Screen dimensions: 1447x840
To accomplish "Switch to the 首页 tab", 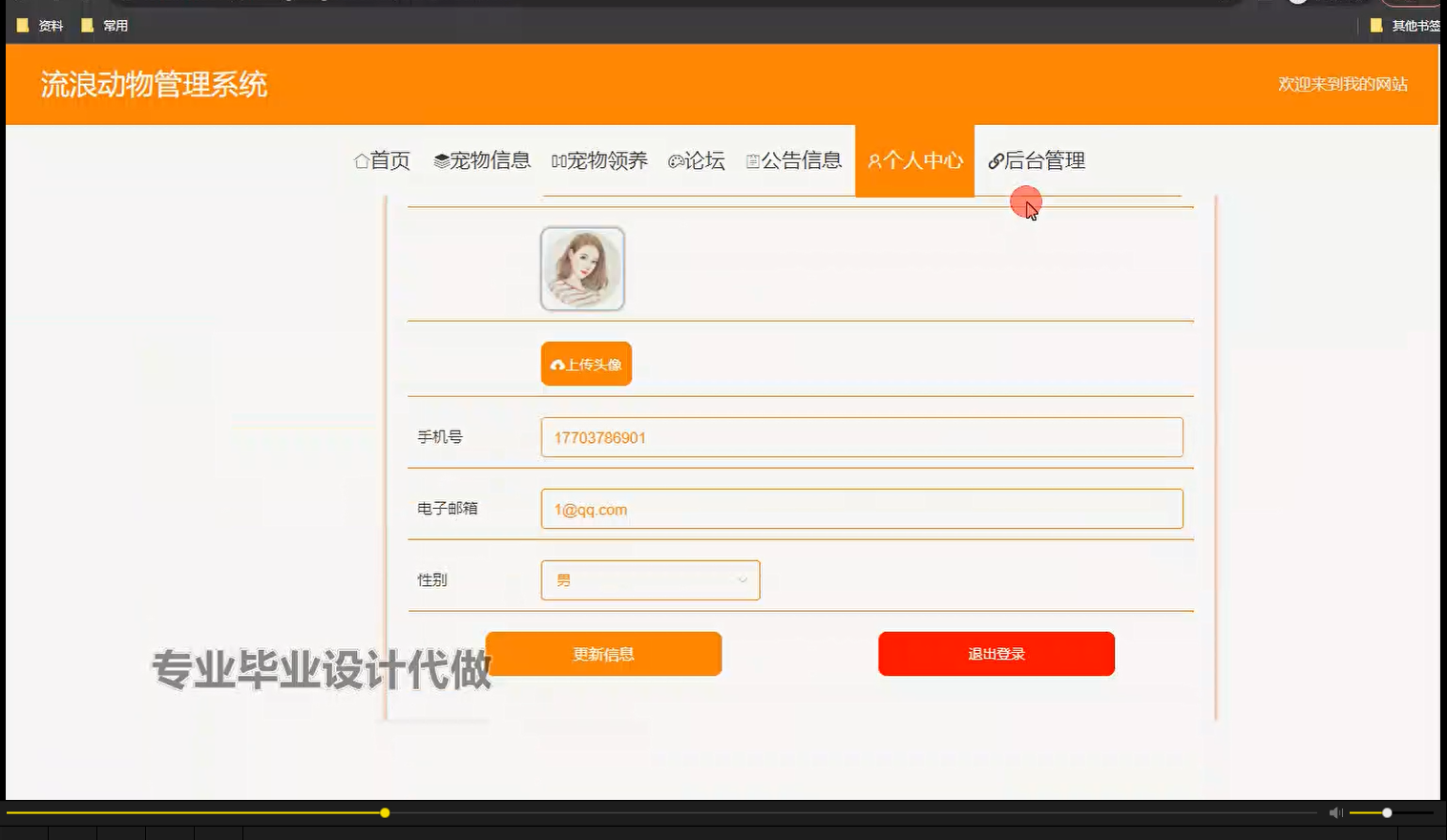I will 381,161.
